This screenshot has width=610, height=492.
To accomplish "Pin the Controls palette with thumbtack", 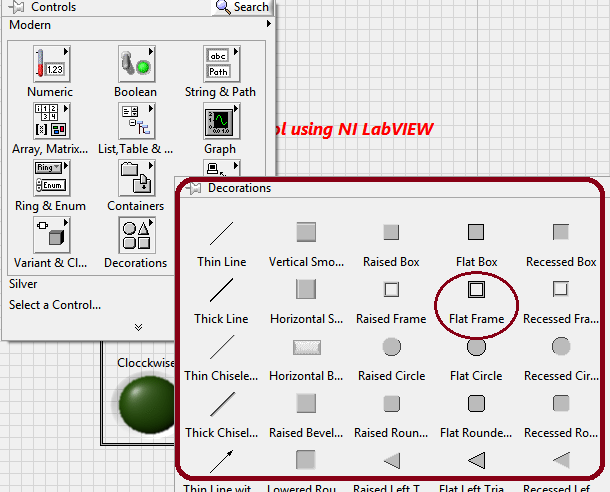I will coord(16,7).
